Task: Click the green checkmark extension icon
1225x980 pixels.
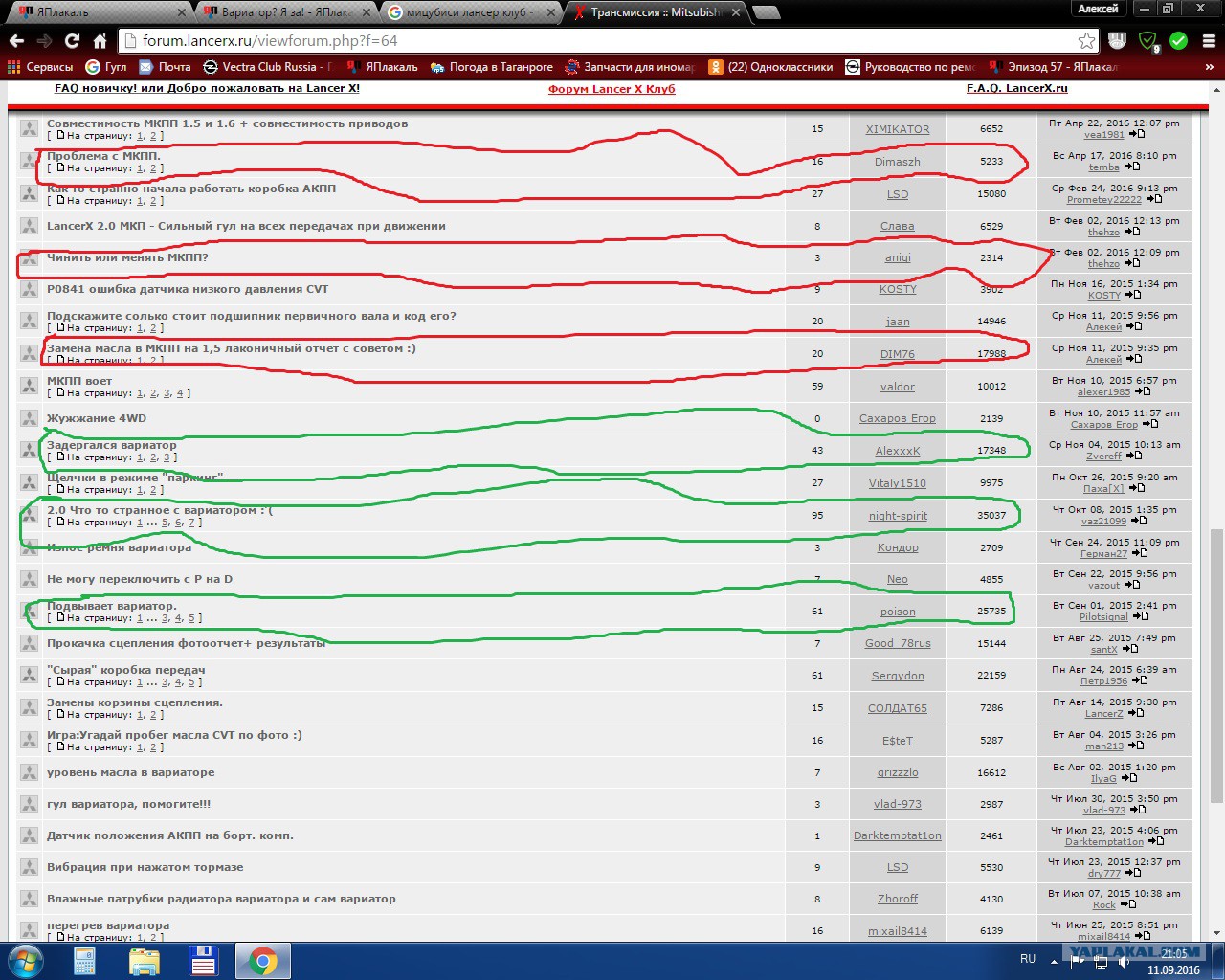Action: click(x=1179, y=40)
